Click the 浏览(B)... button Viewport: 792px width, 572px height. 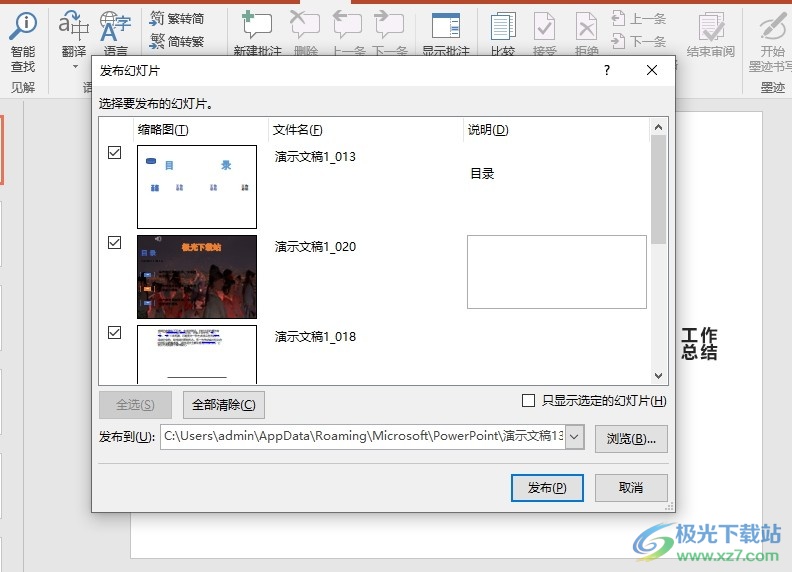tap(631, 439)
